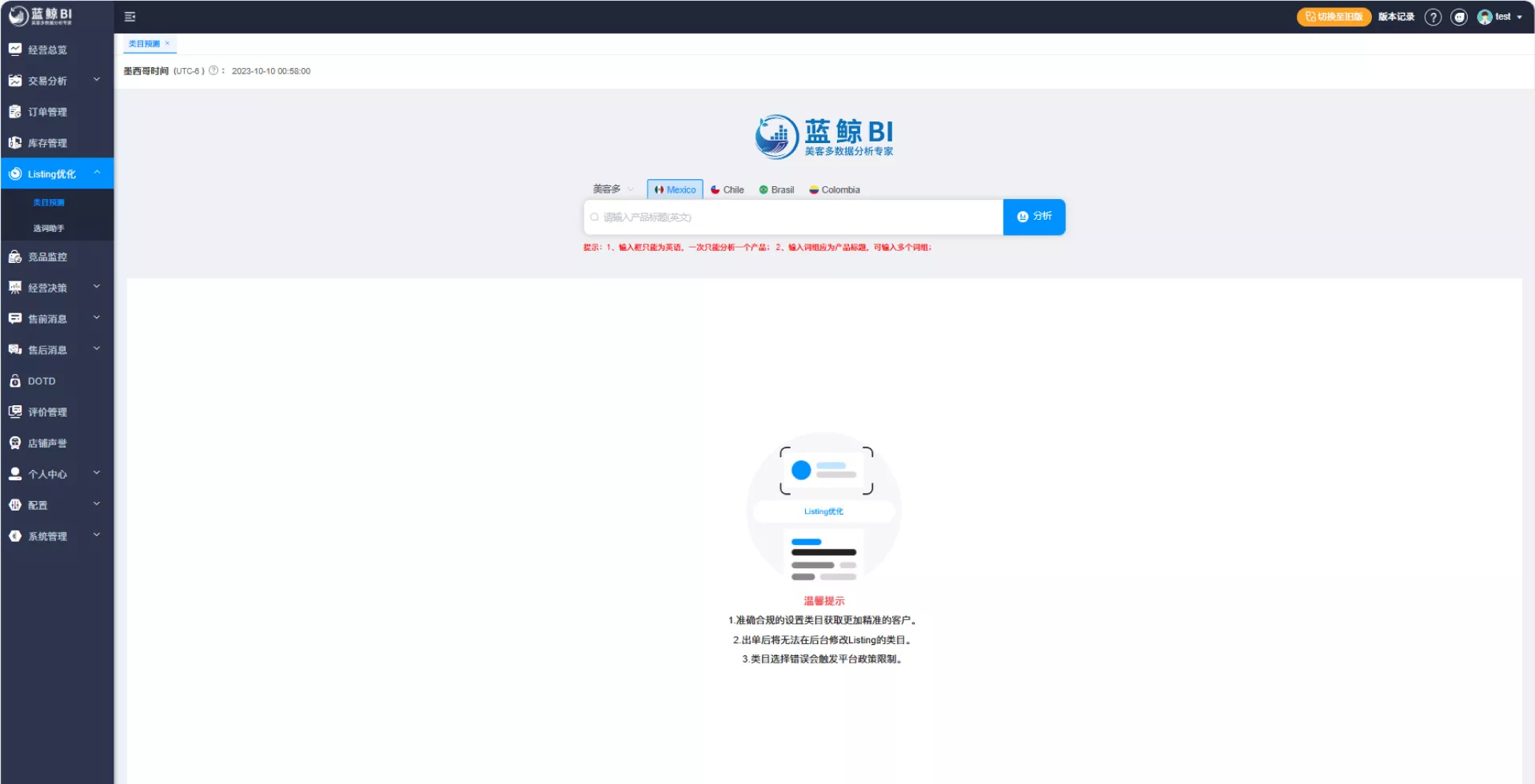
Task: Collapse the sidebar with the menu-fold icon
Action: coord(130,17)
